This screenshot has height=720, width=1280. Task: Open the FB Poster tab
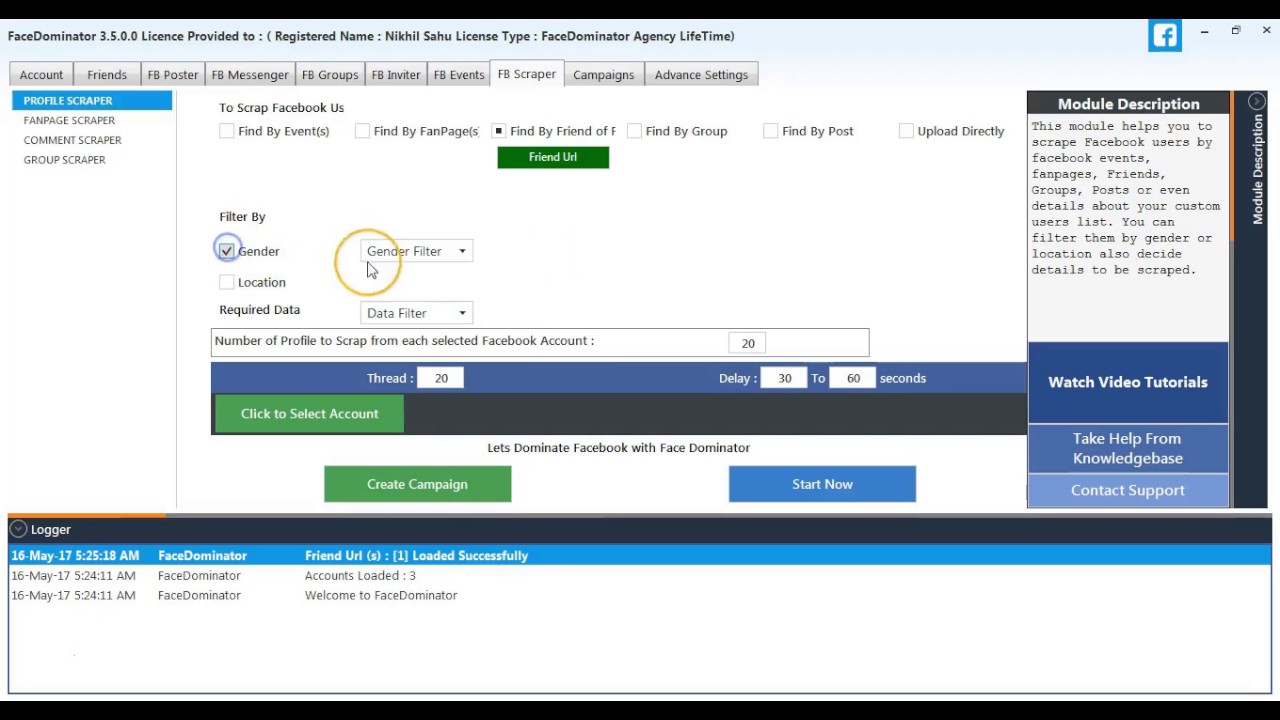click(x=173, y=75)
